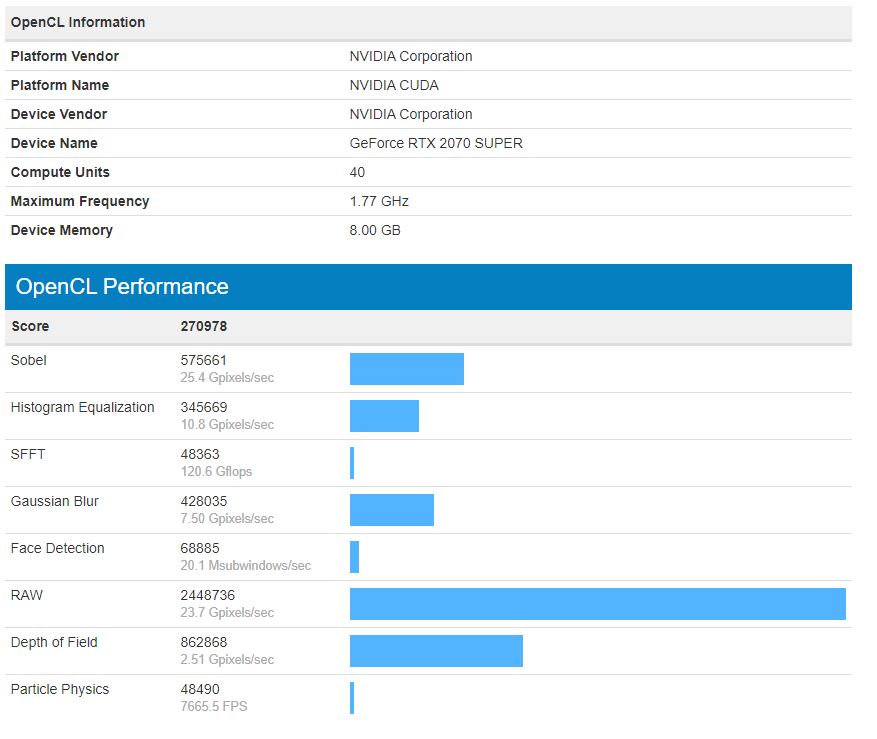Click the Depth of Field performance bar
This screenshot has width=877, height=739.
(436, 651)
